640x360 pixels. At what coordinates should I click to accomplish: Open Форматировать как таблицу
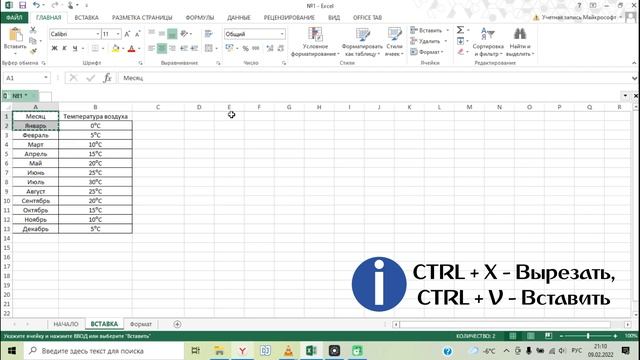(362, 42)
